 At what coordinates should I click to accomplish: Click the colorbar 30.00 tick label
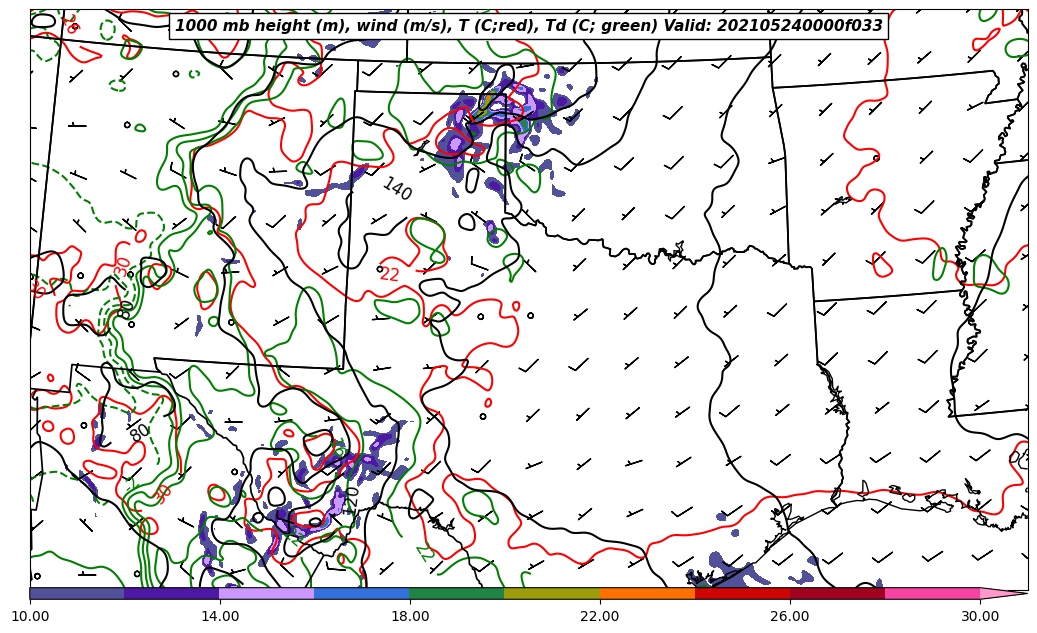point(980,616)
